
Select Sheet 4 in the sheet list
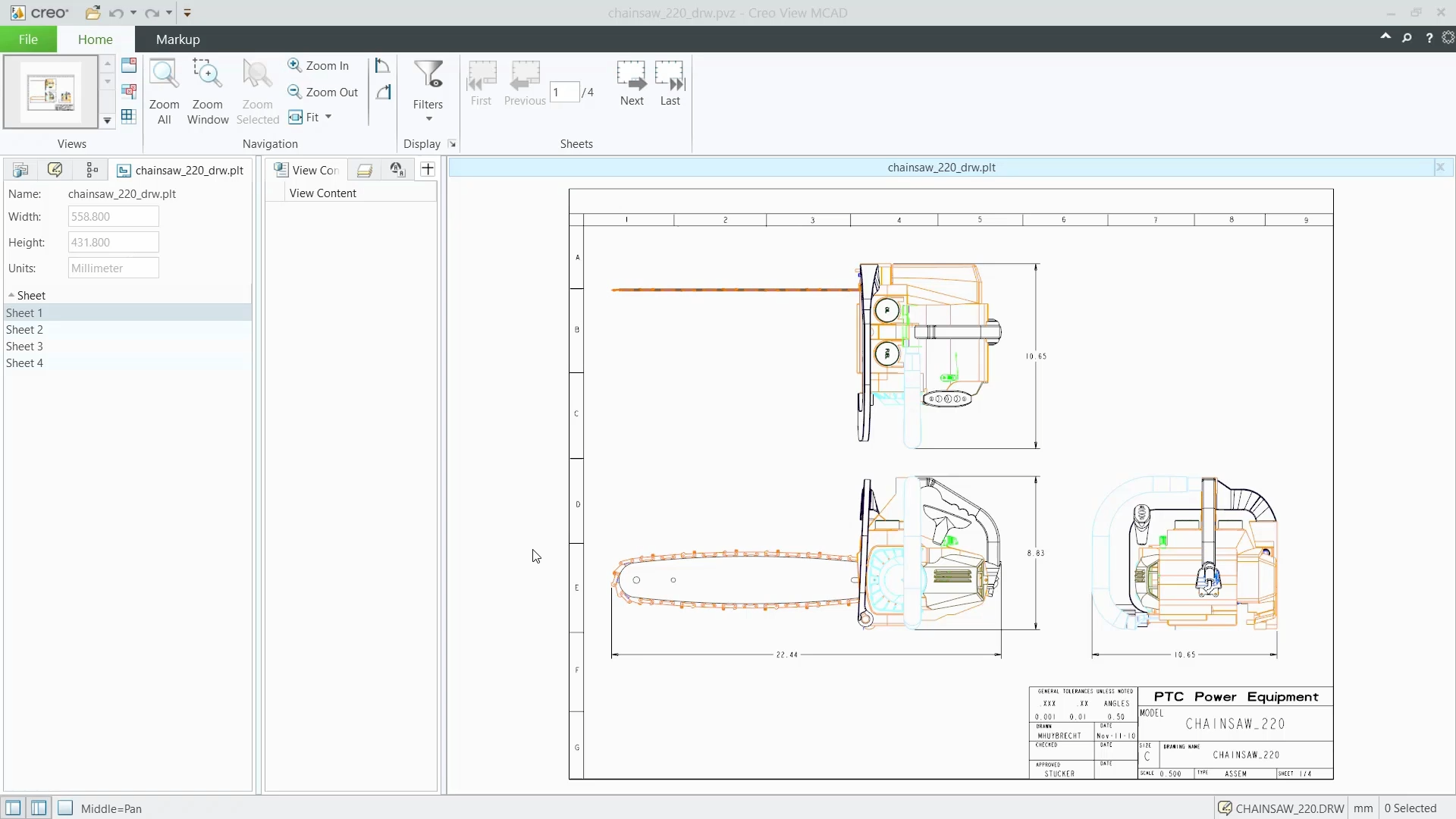(127, 363)
